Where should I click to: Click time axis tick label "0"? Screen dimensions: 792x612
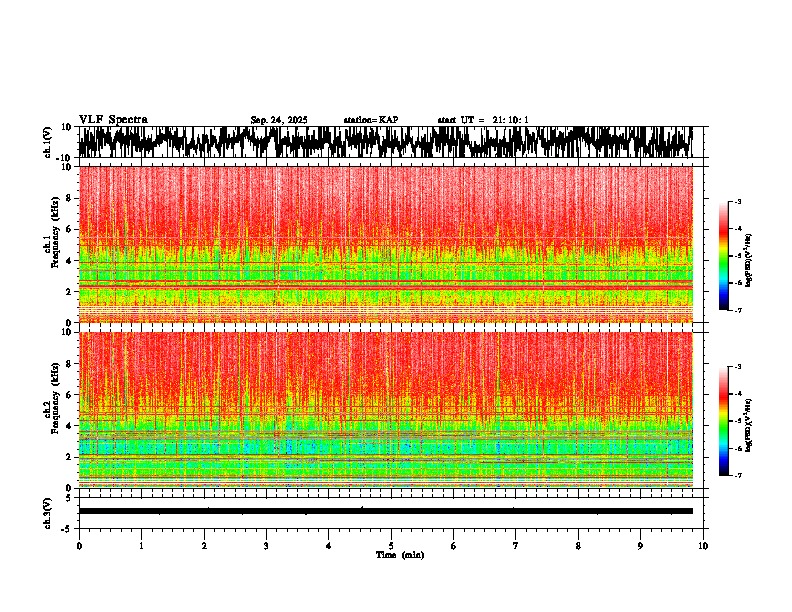(79, 546)
